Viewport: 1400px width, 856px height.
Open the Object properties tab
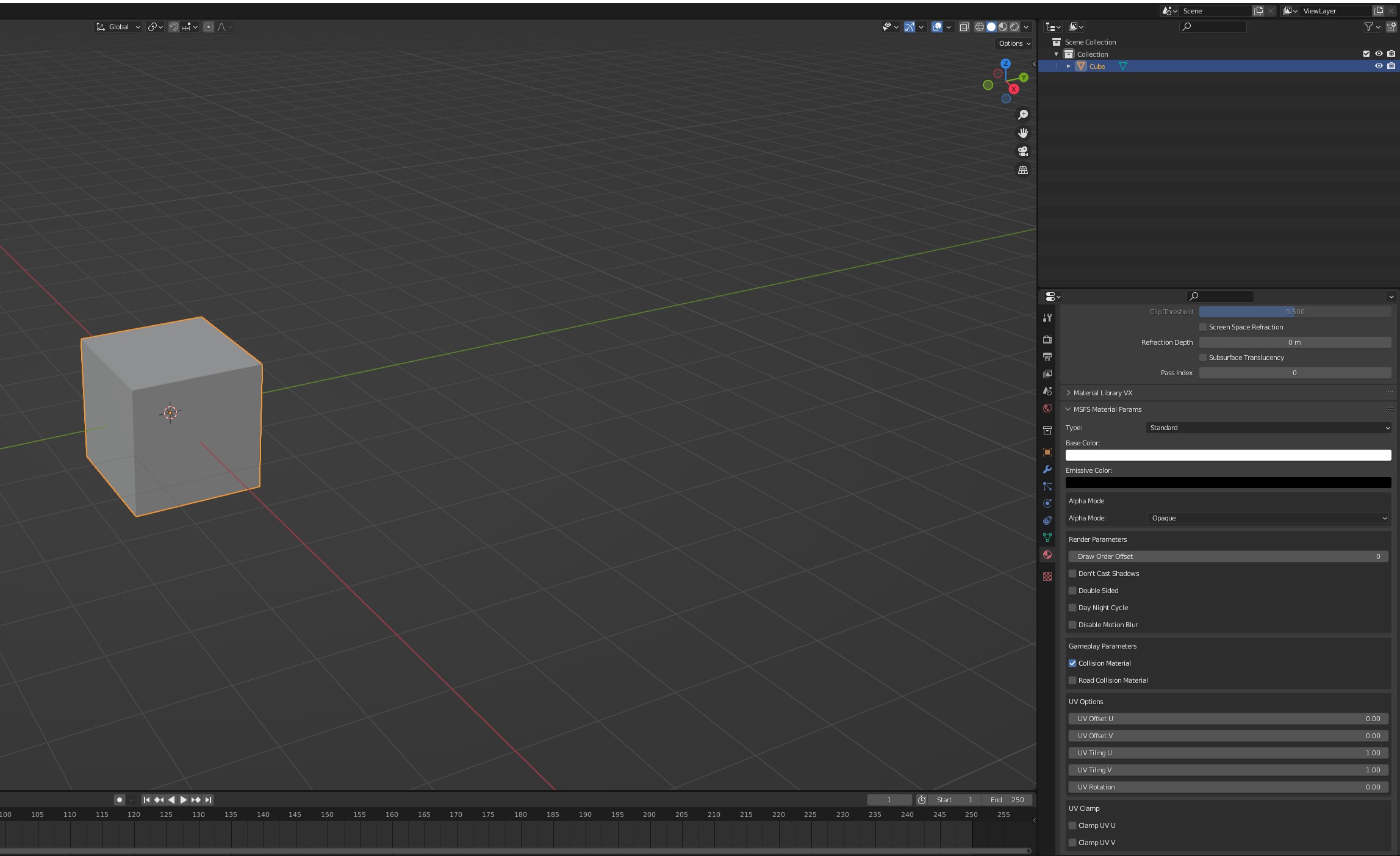click(1047, 452)
